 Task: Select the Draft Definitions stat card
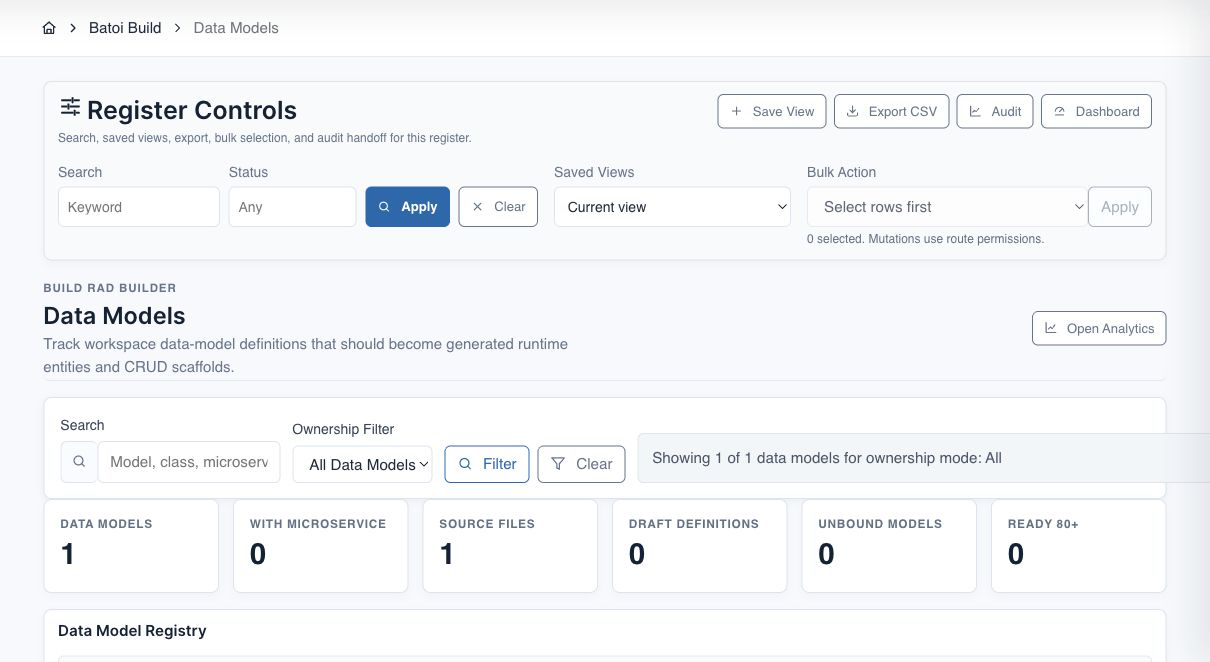(x=700, y=546)
